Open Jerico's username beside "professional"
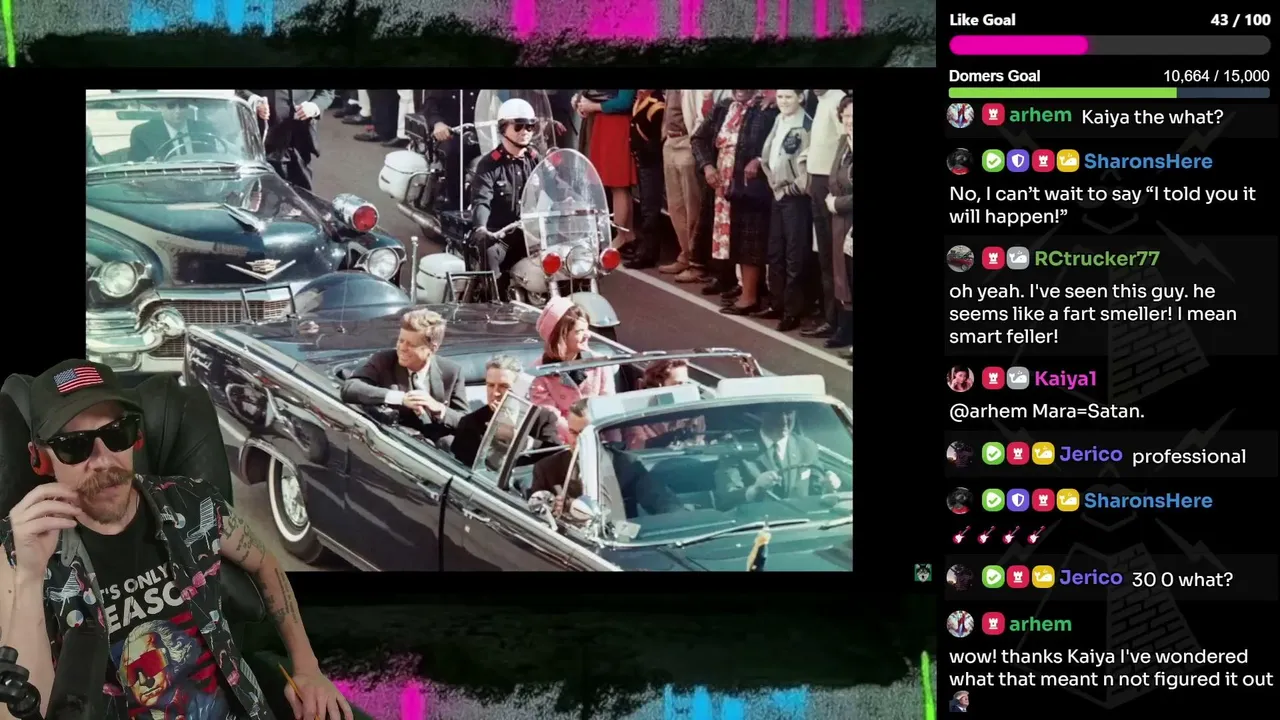Screen dimensions: 1280x720 coord(1091,454)
